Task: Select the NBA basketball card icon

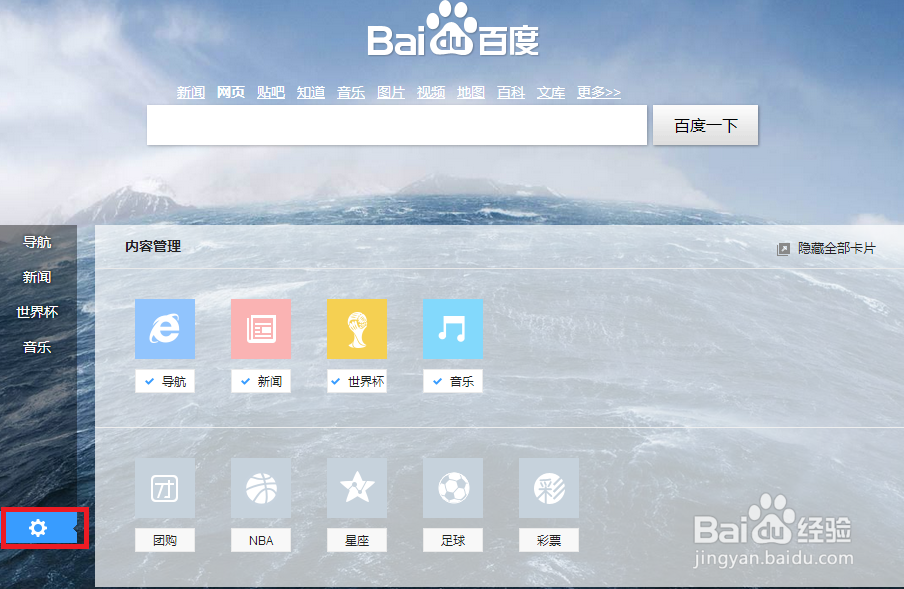Action: [261, 488]
